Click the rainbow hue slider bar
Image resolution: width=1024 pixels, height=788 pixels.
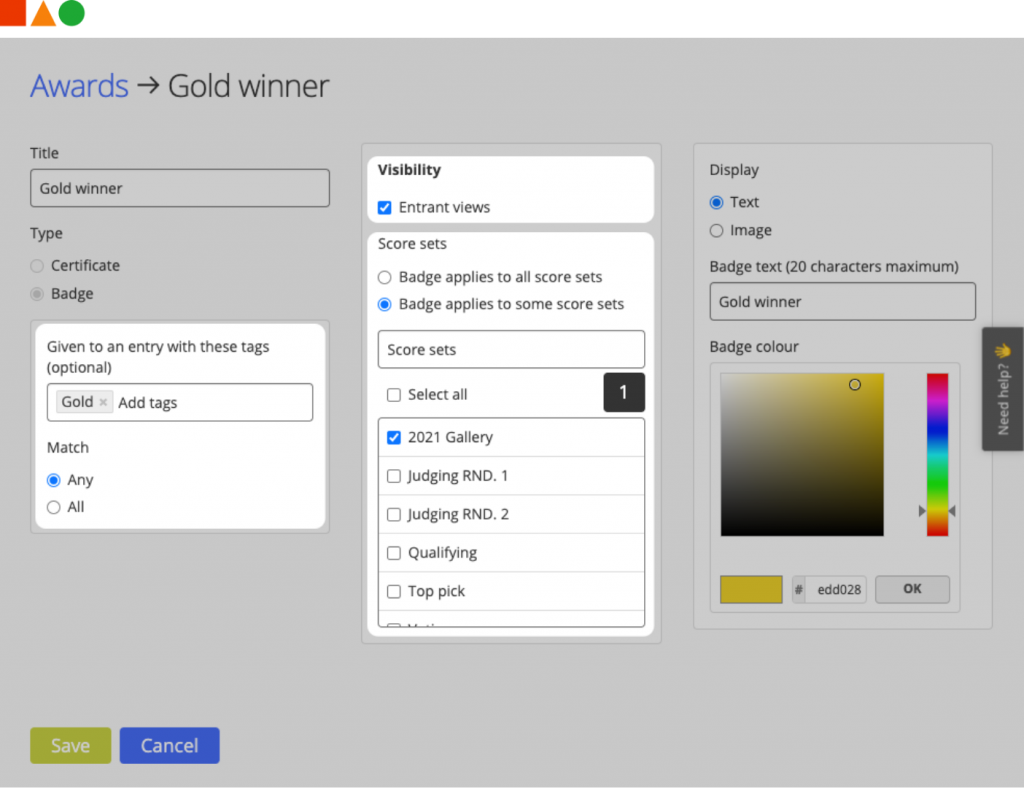tap(937, 454)
